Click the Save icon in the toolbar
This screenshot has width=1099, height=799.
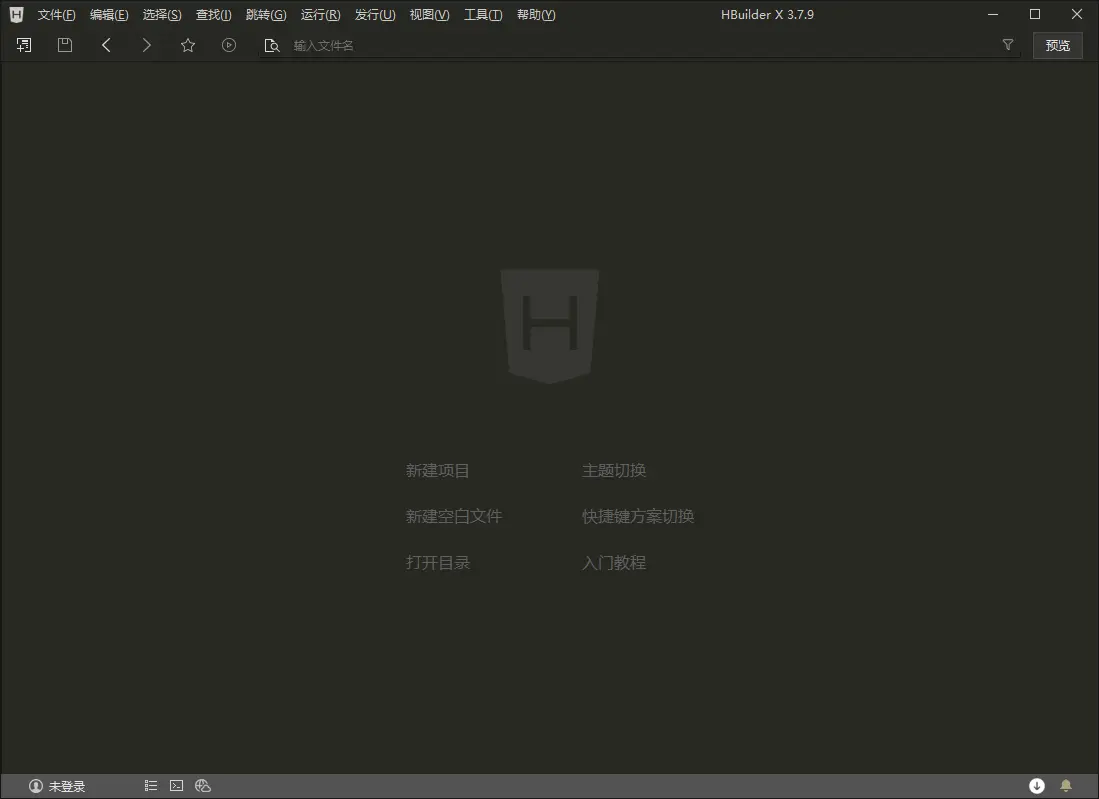(x=64, y=44)
